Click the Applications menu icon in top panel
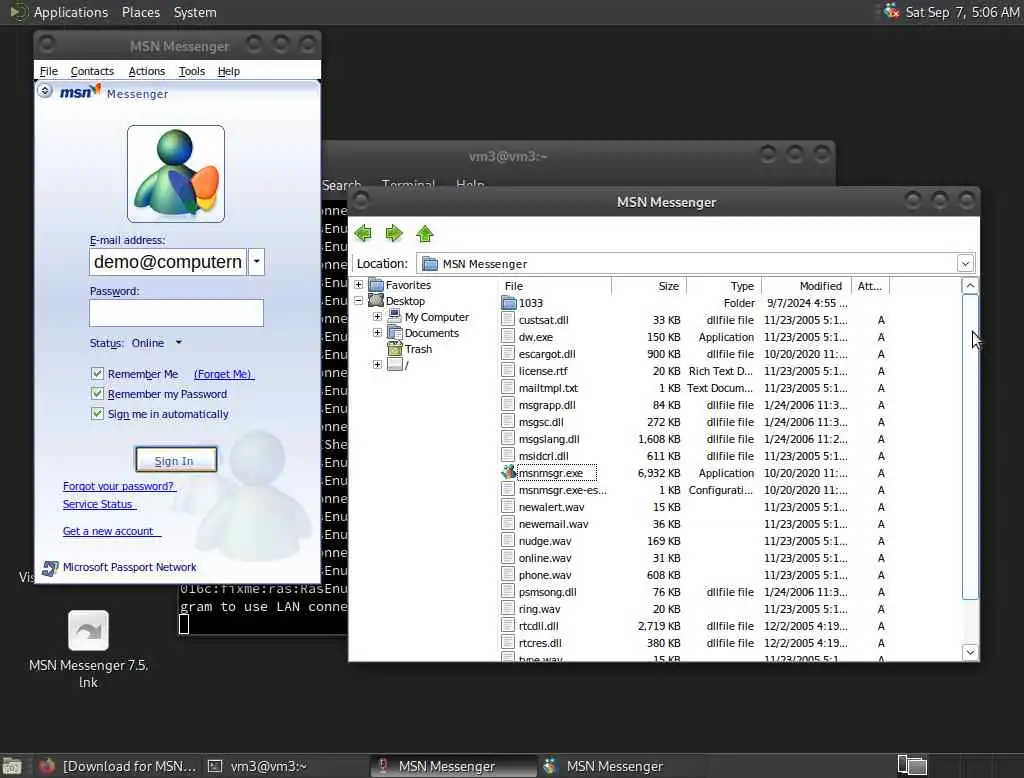The image size is (1024, 778). tap(18, 12)
